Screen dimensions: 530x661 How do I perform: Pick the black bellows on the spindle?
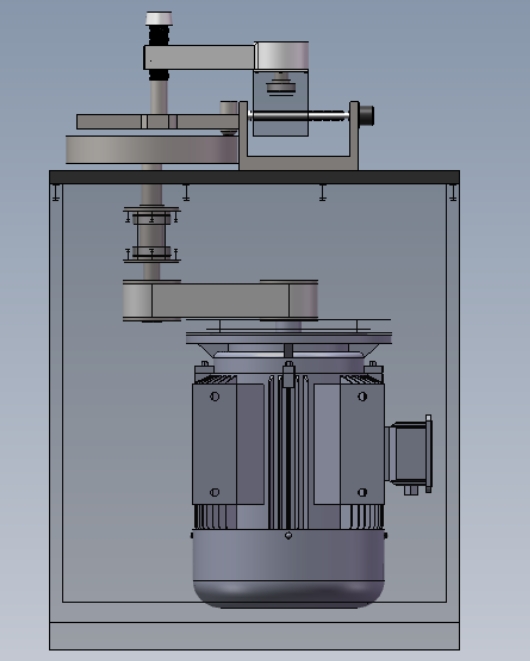[x=159, y=35]
